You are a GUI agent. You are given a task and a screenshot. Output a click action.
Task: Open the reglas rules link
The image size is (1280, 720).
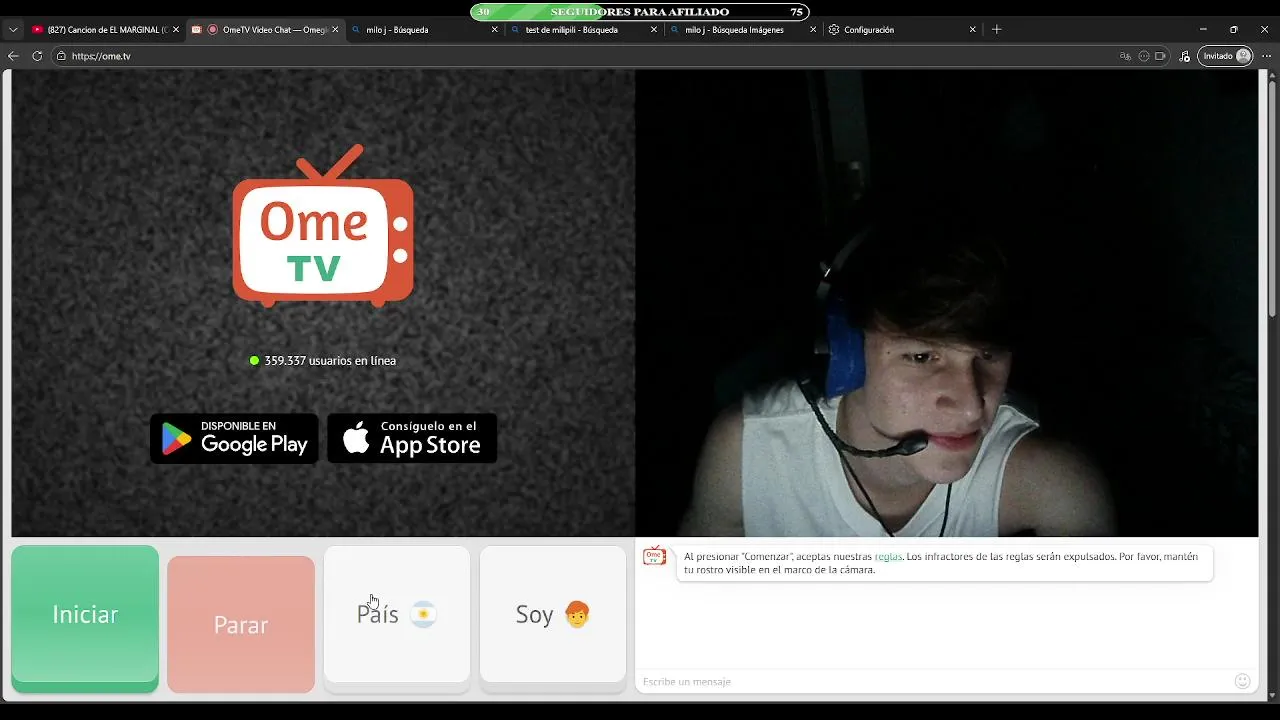[x=888, y=556]
